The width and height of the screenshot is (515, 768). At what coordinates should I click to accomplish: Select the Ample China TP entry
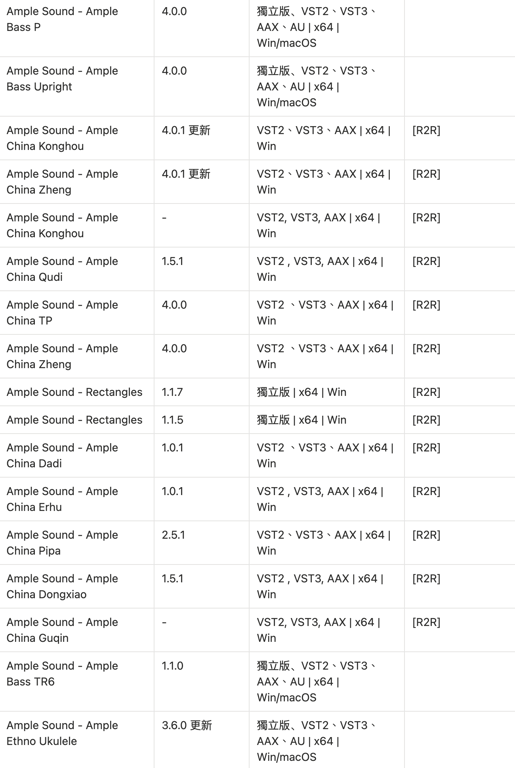pyautogui.click(x=62, y=312)
